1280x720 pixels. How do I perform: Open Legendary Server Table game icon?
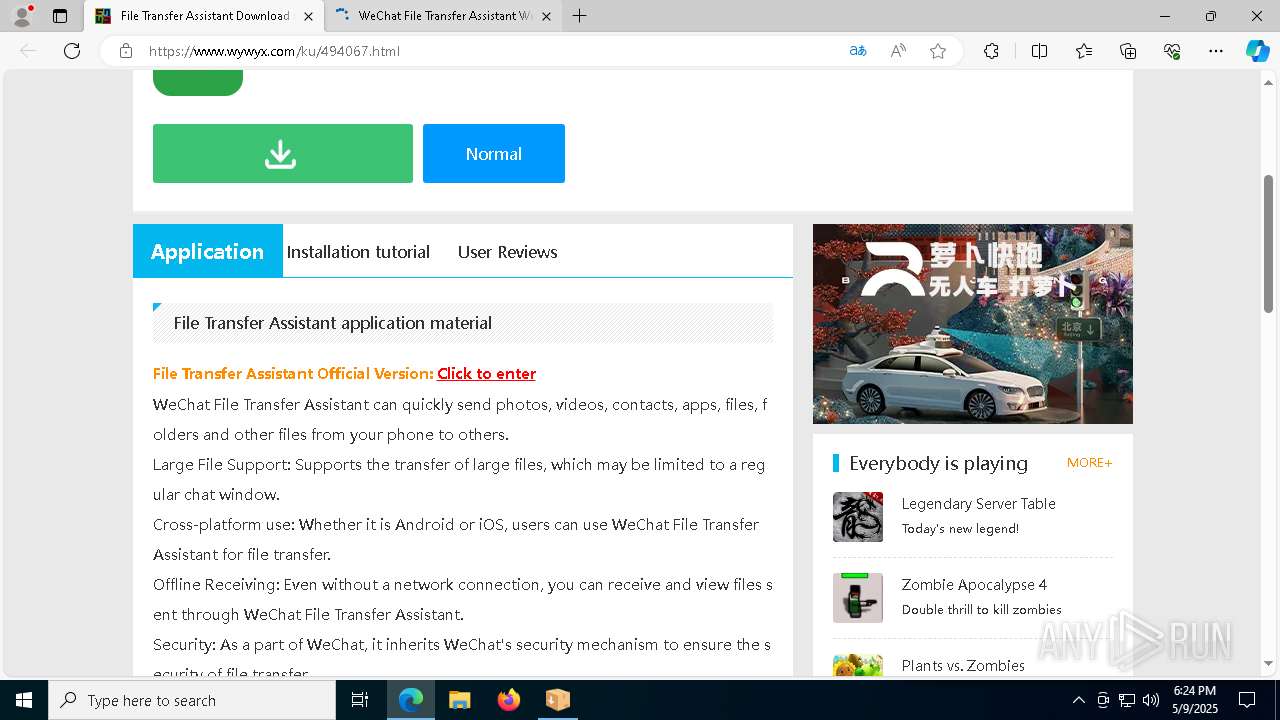pyautogui.click(x=858, y=517)
